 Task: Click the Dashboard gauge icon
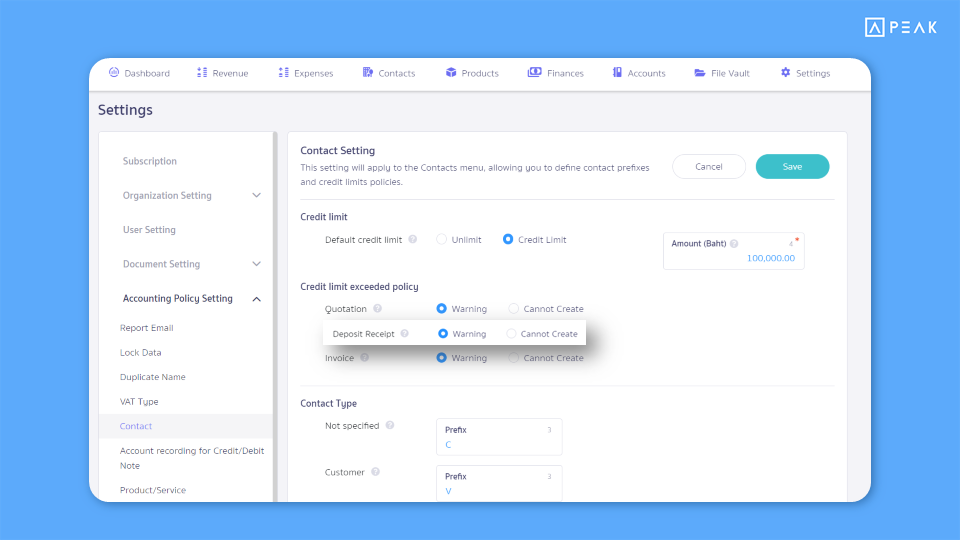point(114,72)
